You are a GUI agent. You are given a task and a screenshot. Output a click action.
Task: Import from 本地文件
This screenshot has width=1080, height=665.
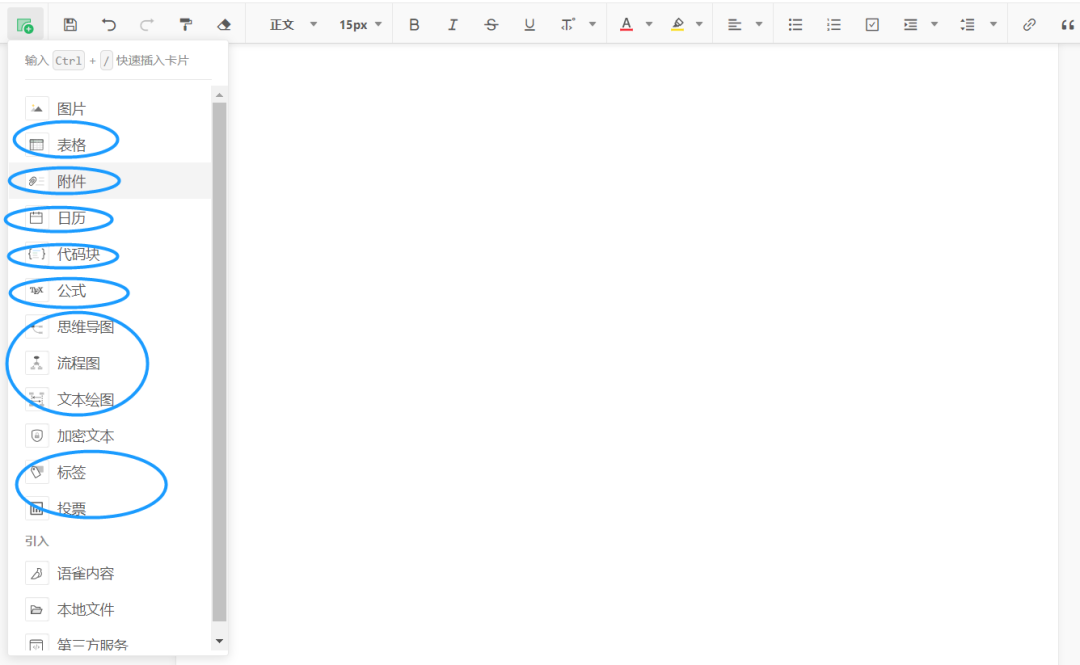click(x=85, y=609)
